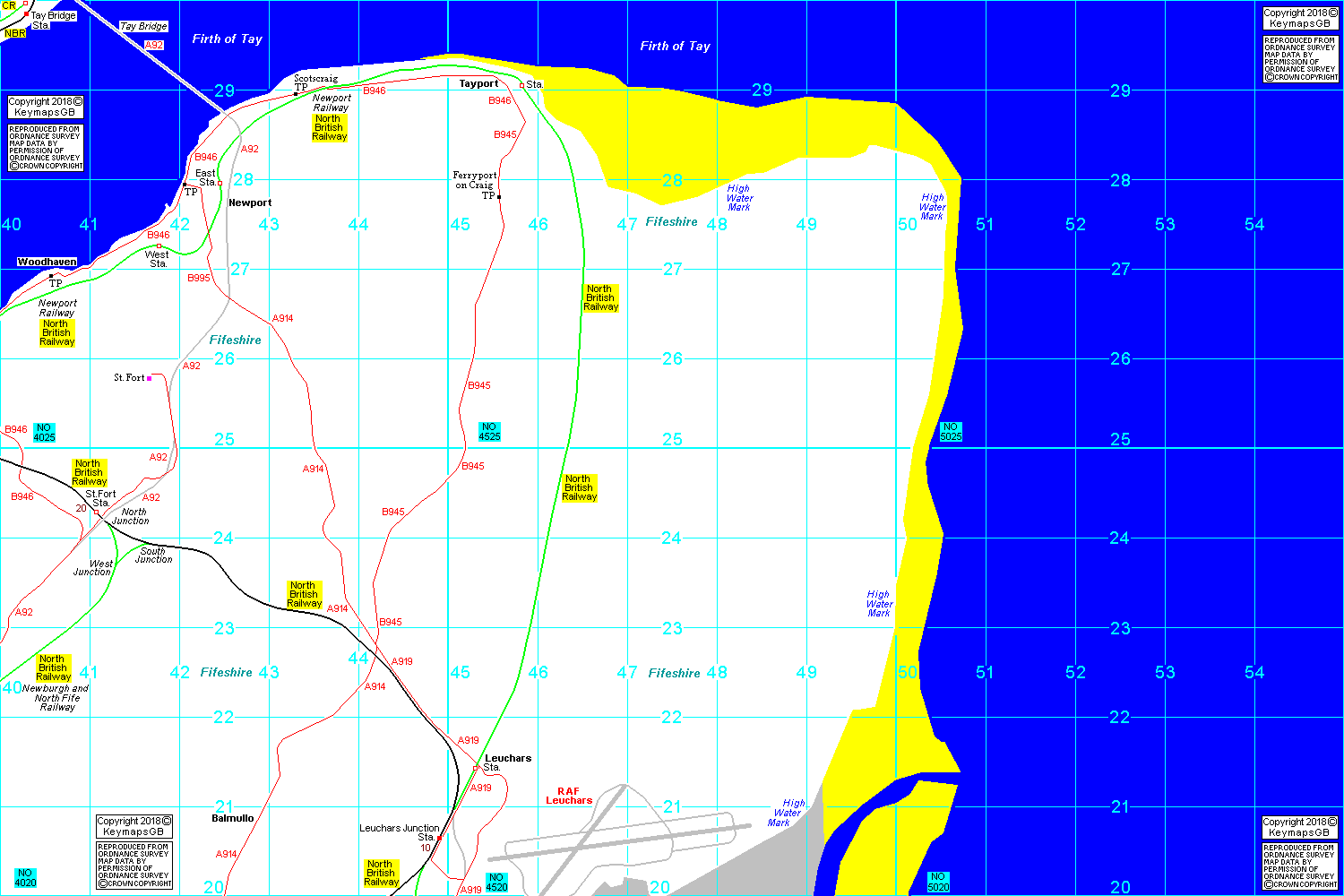
Task: Open the NO 4025 map tile
Action: pos(44,433)
